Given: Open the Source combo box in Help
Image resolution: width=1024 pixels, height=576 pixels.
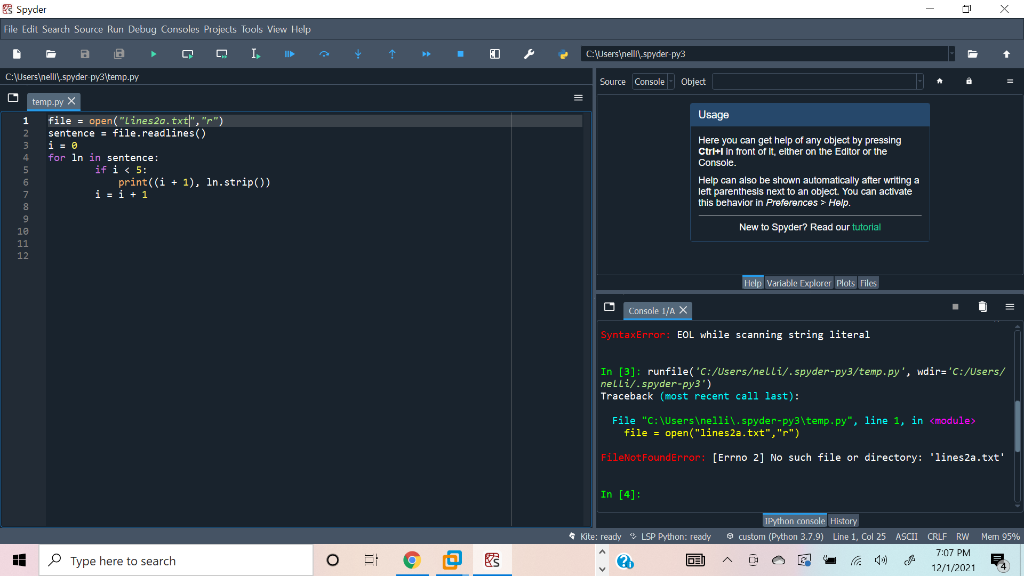Looking at the screenshot, I should tap(652, 82).
